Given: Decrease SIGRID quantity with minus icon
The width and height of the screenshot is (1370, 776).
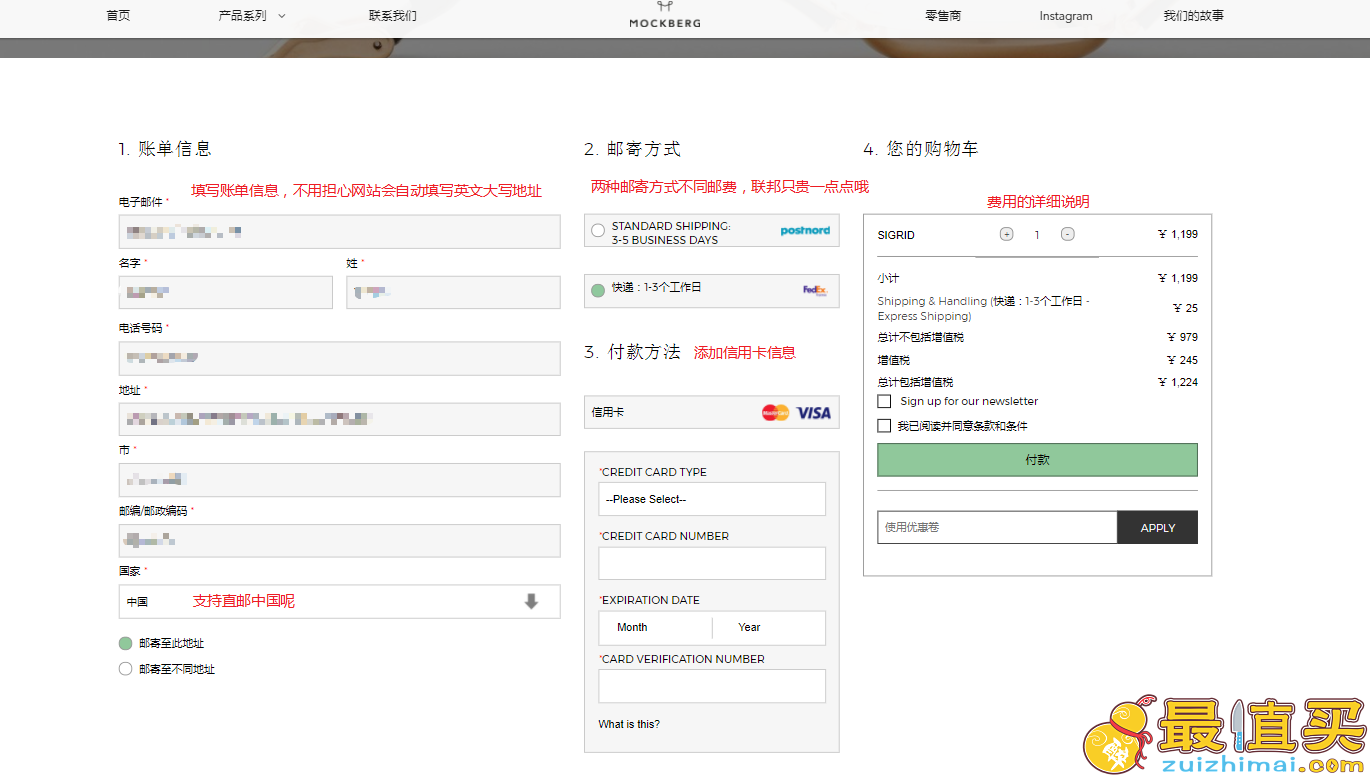Looking at the screenshot, I should click(x=1068, y=234).
